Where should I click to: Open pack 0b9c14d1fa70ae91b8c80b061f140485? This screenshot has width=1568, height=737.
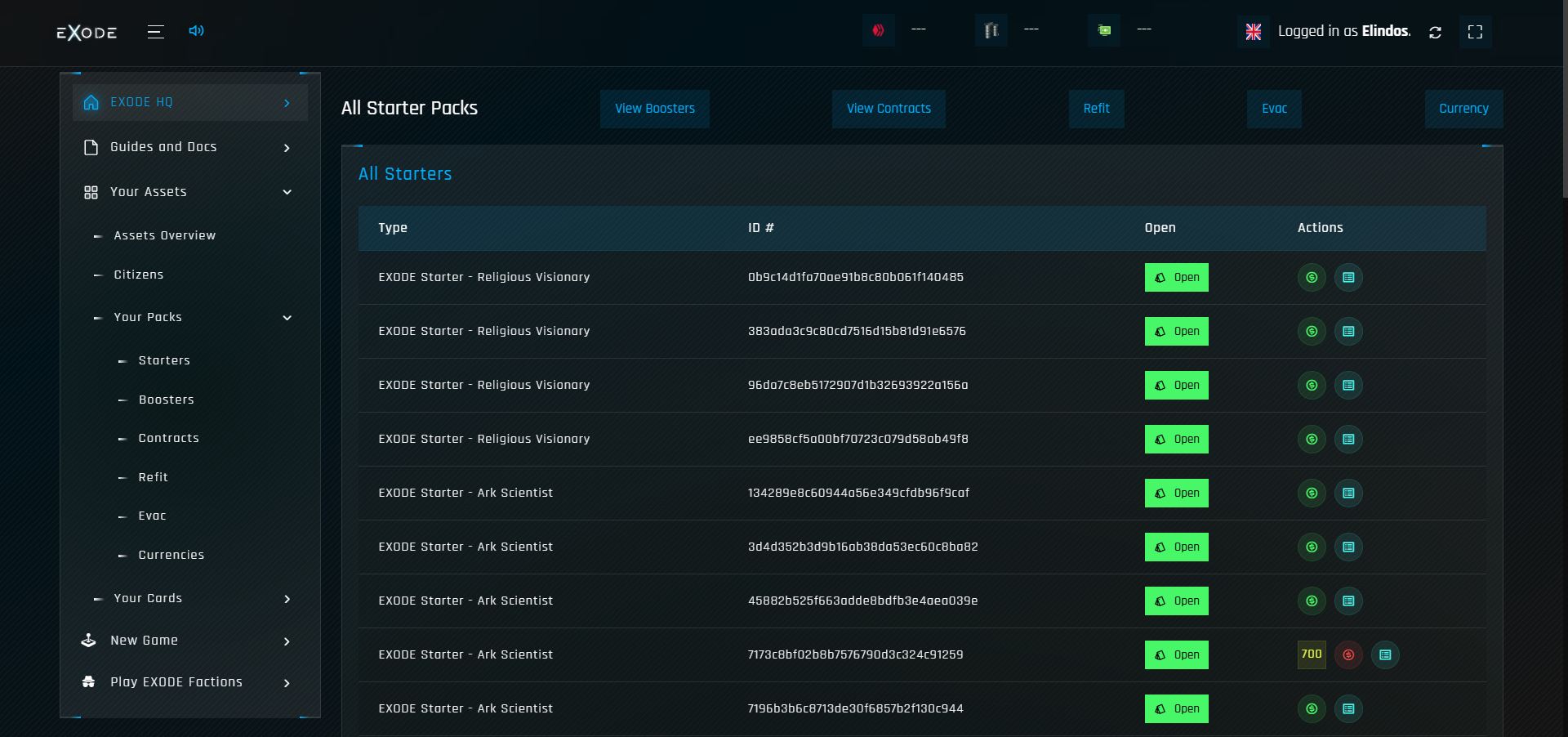pyautogui.click(x=1177, y=278)
